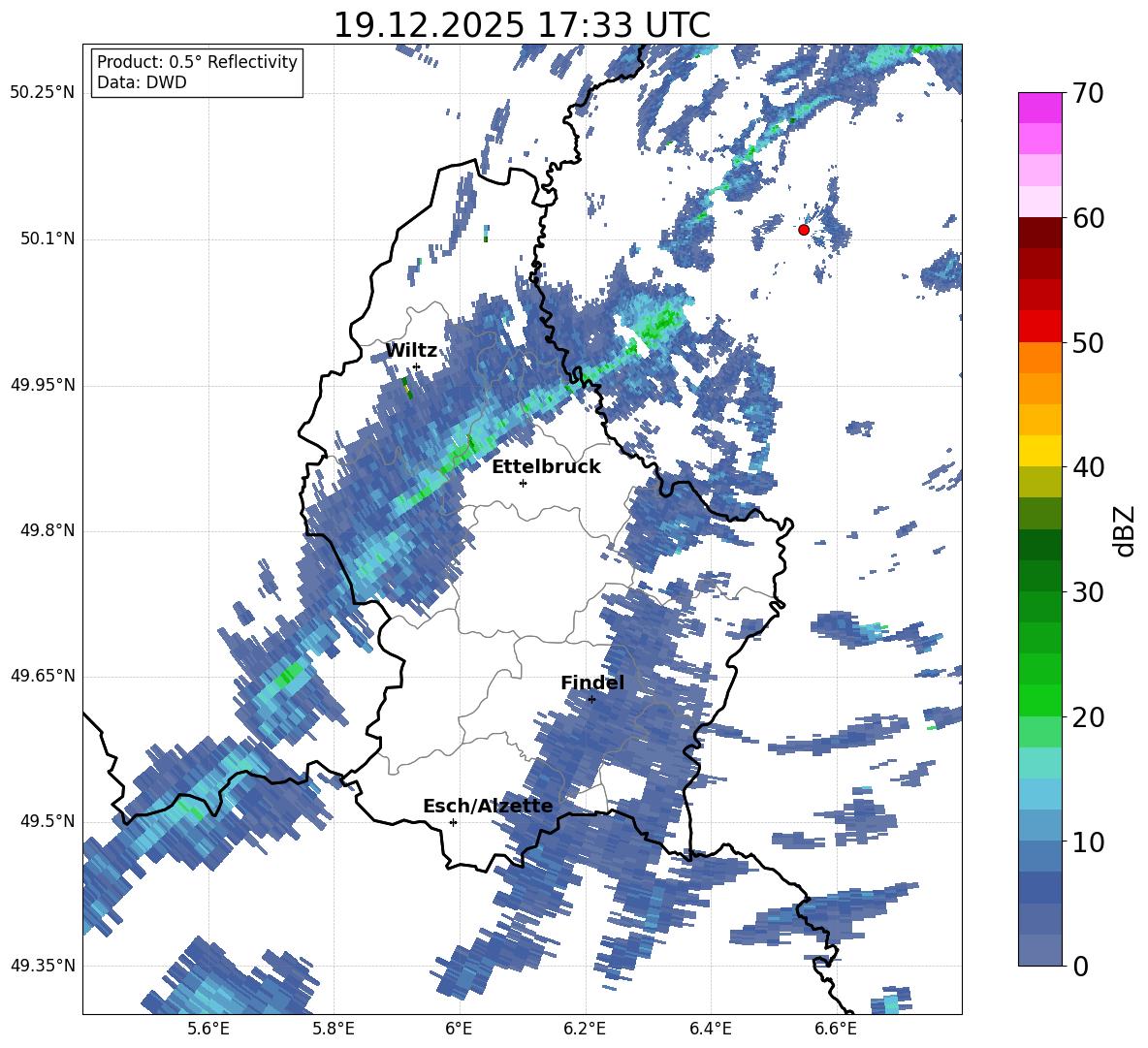This screenshot has width=1148, height=1048.
Task: Click the 6.4°E longitude label
Action: tap(710, 1029)
